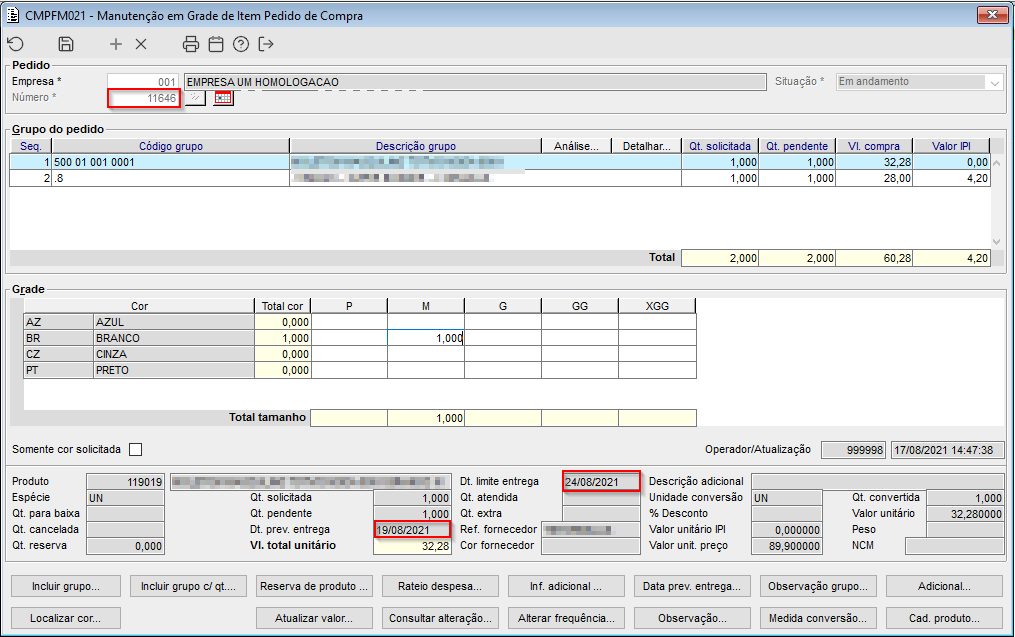Click the Análise... column header
1015x637 pixels.
click(x=576, y=146)
